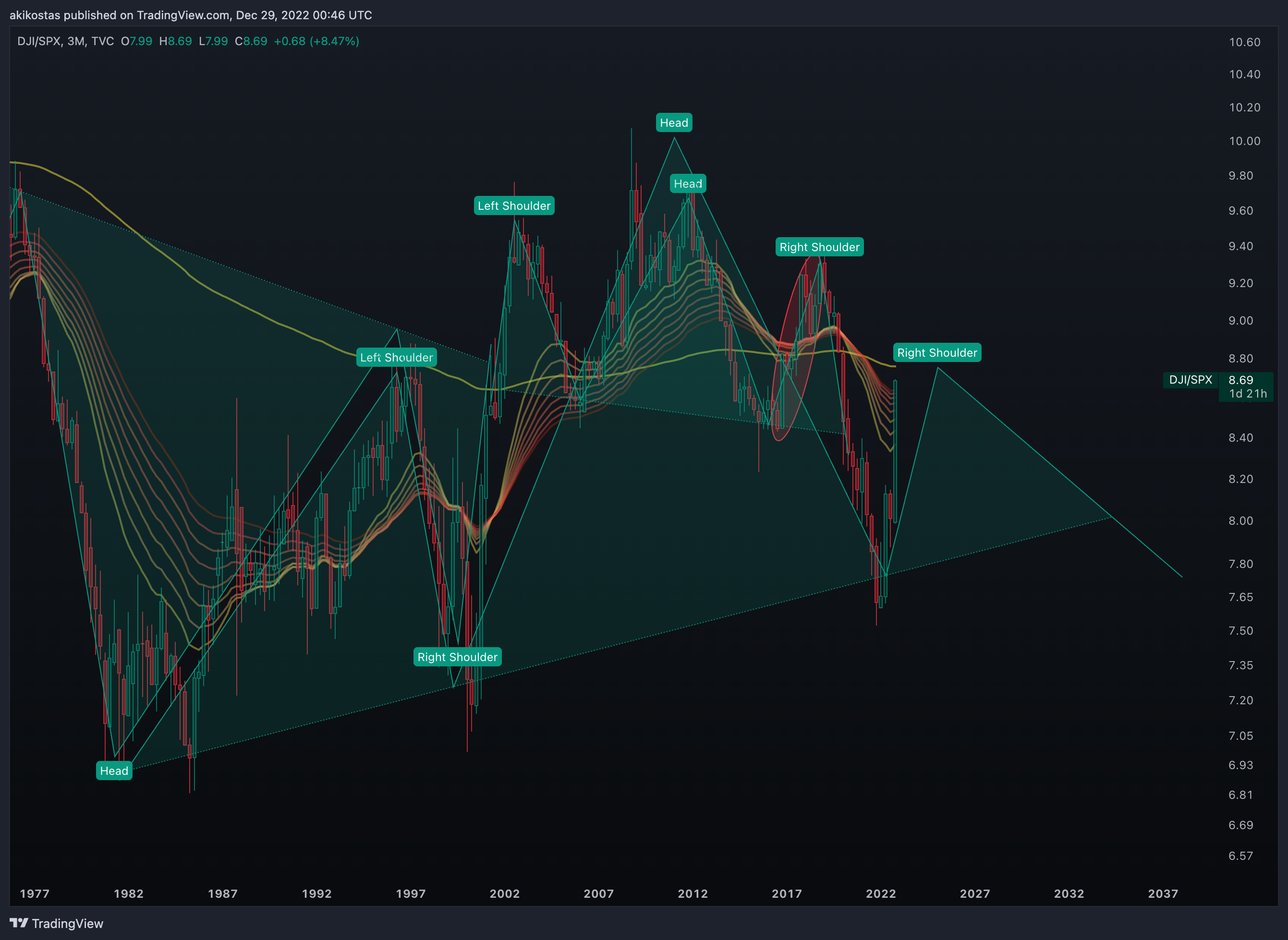This screenshot has height=940, width=1288.
Task: Click the 10.40 price axis label
Action: (1244, 74)
